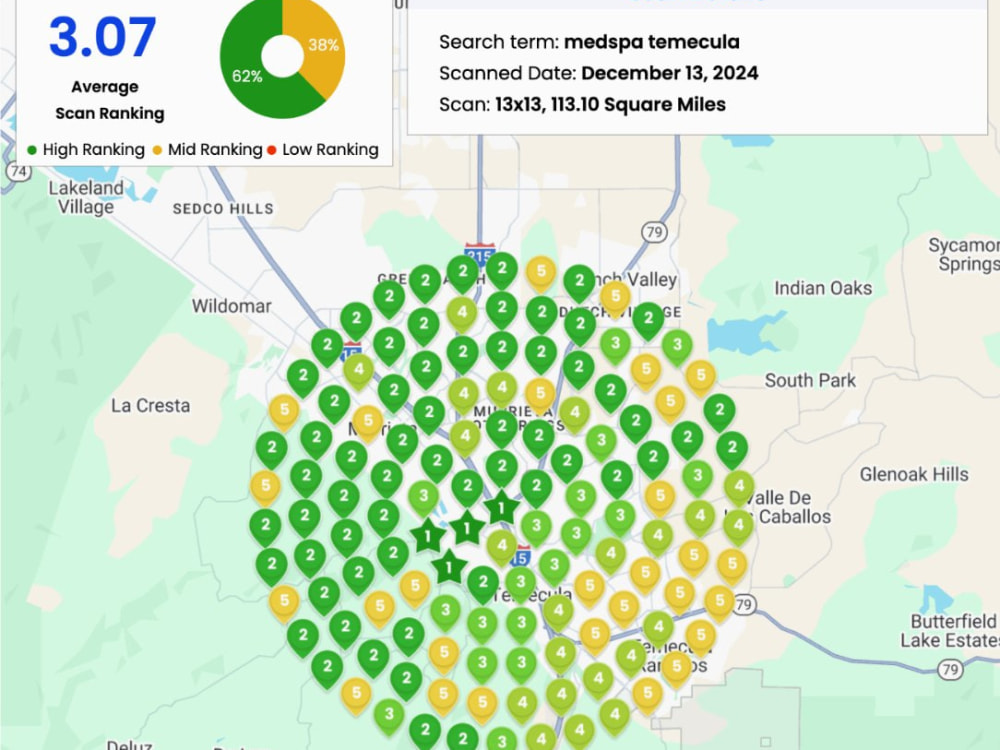Click the South Park map label
This screenshot has width=1000, height=750.
click(810, 381)
